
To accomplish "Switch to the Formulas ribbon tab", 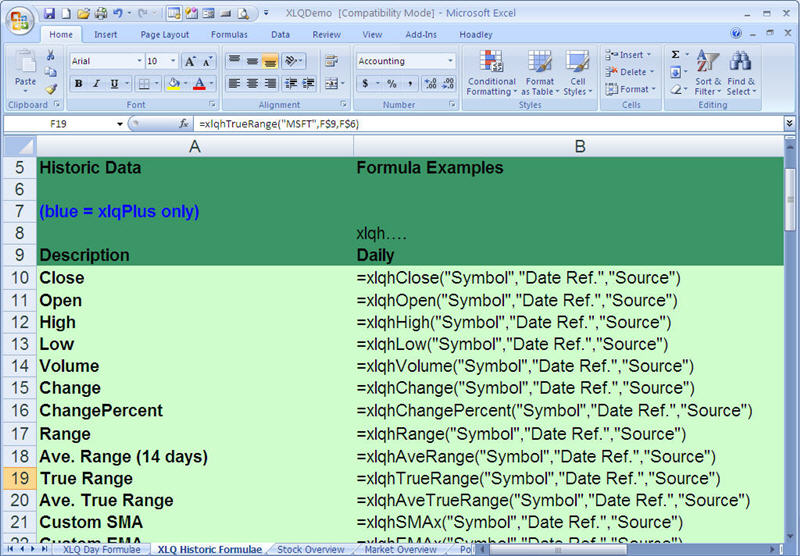I will click(x=229, y=34).
